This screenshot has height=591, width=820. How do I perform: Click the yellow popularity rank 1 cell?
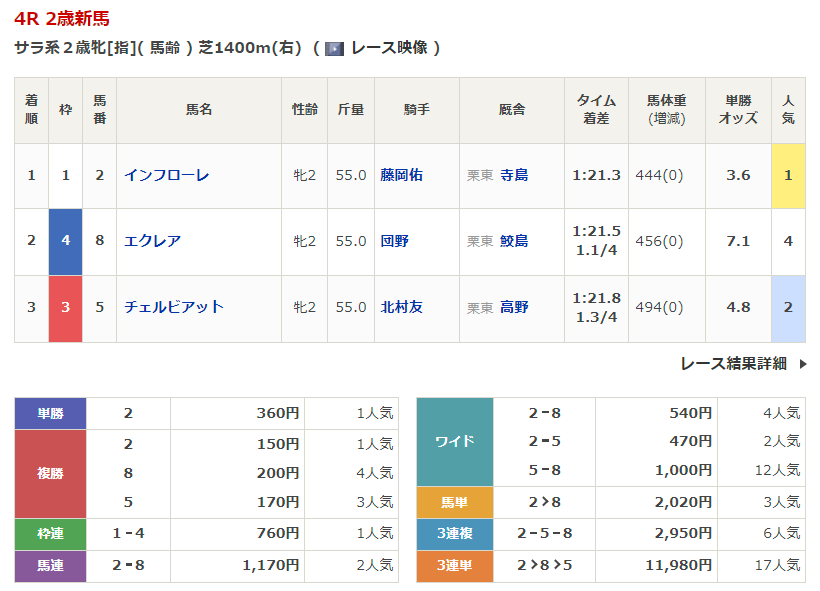[788, 175]
